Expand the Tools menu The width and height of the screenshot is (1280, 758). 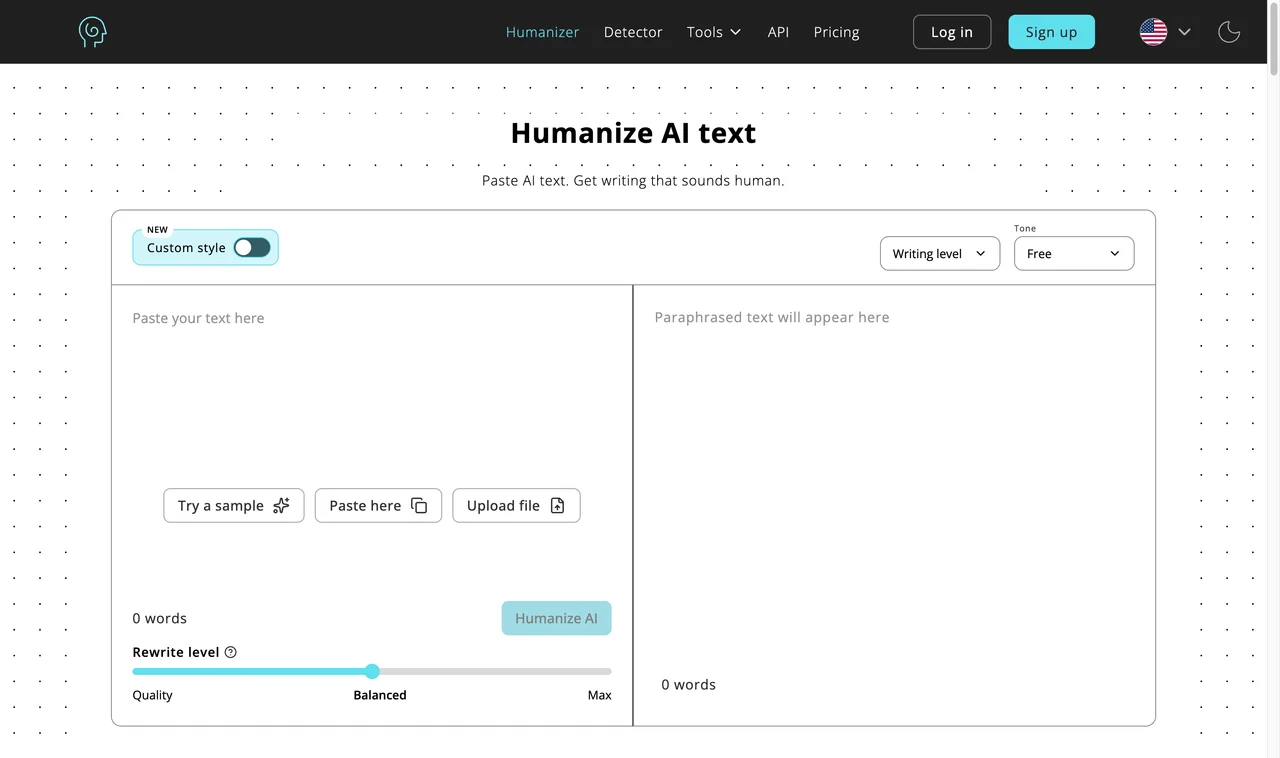tap(714, 32)
